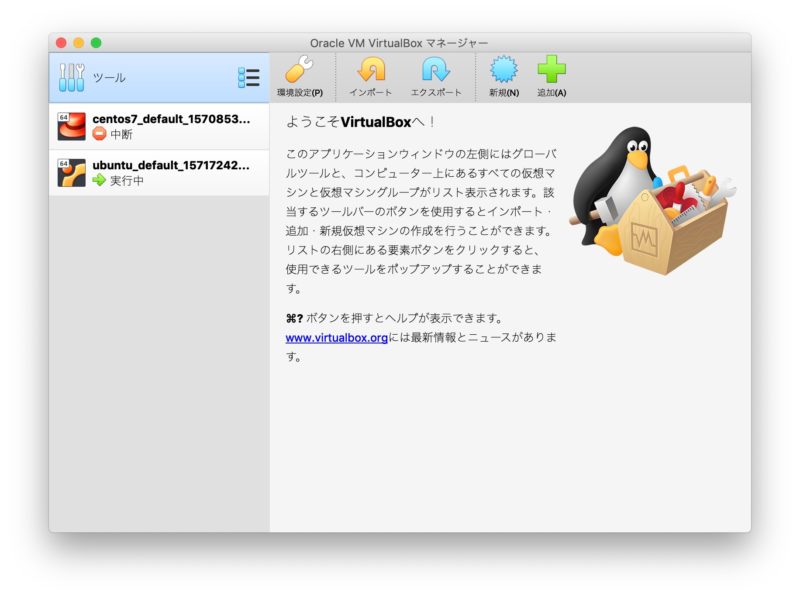Click the suspended (中断) status icon

tap(99, 134)
